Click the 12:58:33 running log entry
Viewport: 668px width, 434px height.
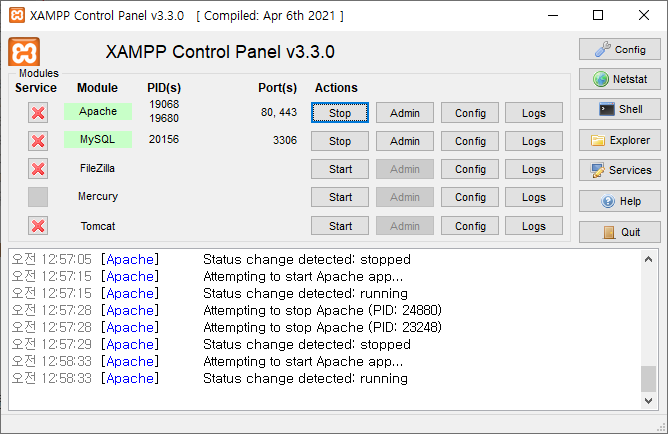coord(210,378)
